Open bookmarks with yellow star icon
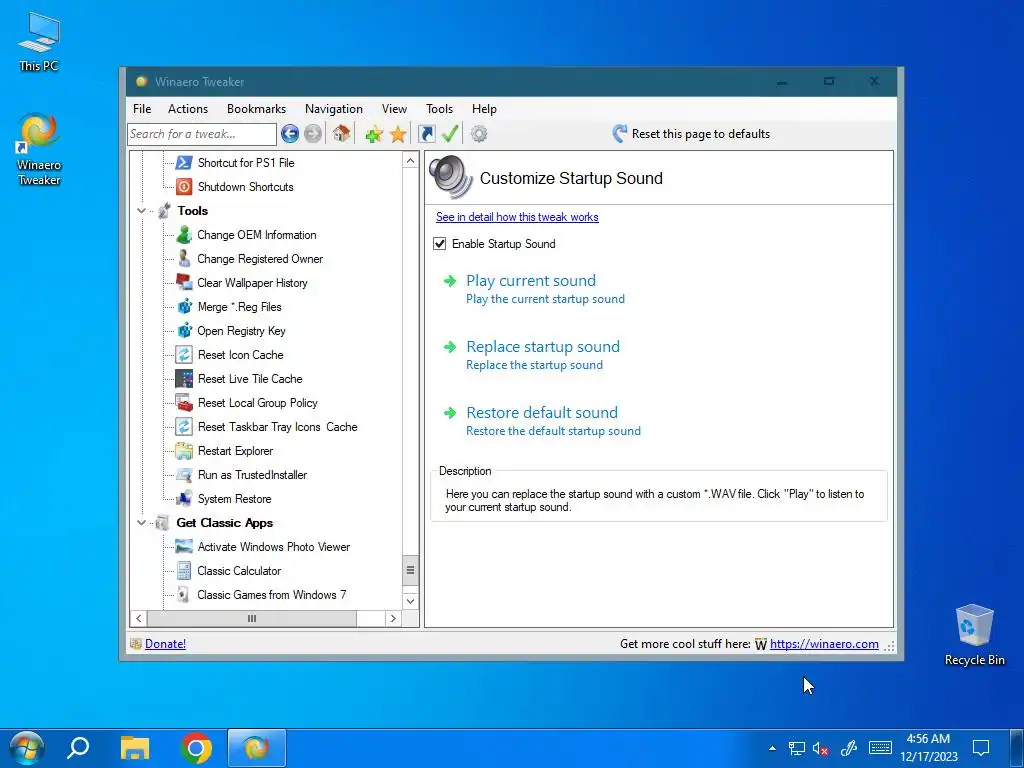 [398, 135]
